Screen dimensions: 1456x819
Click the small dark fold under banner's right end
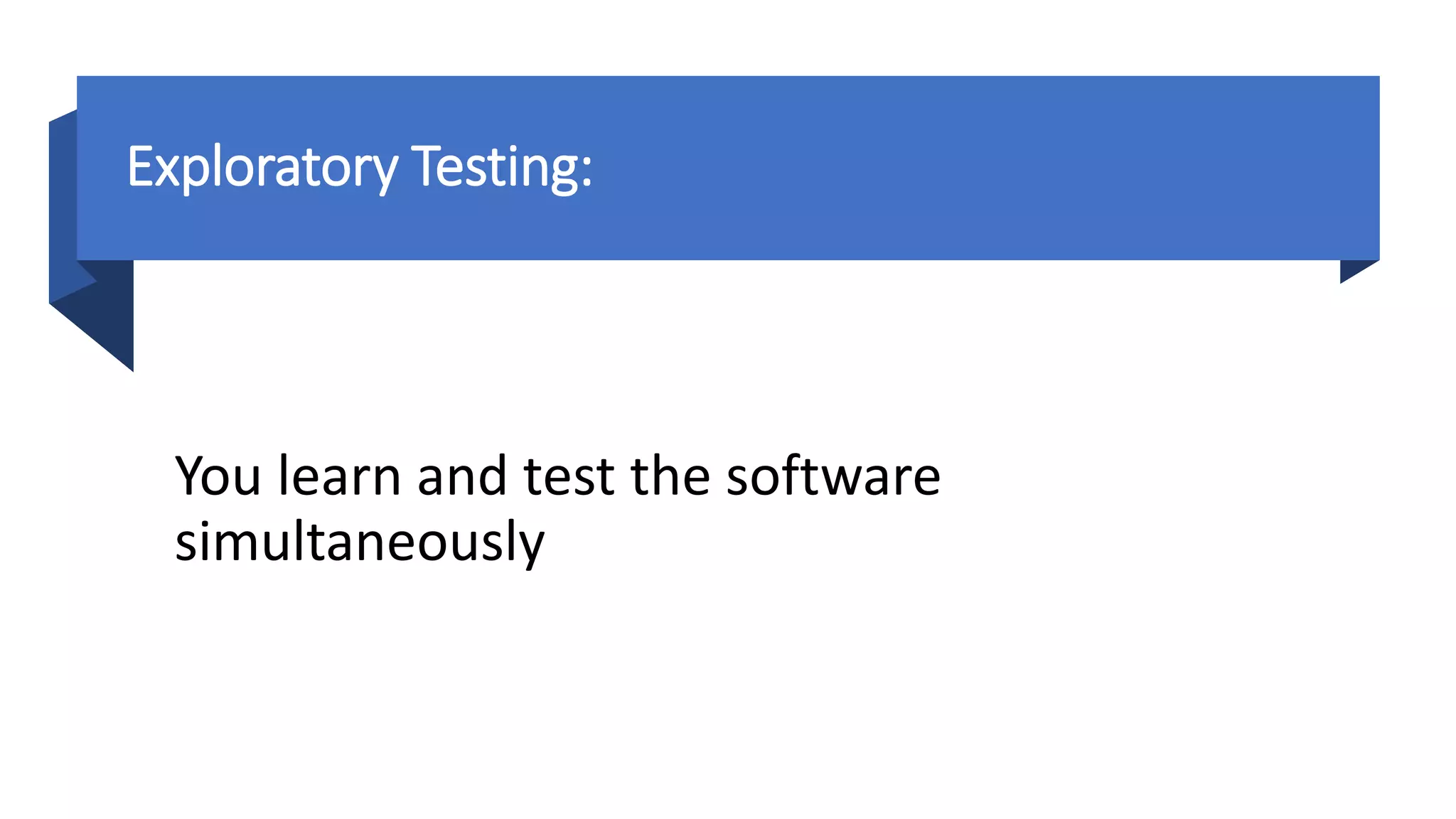tap(1352, 269)
